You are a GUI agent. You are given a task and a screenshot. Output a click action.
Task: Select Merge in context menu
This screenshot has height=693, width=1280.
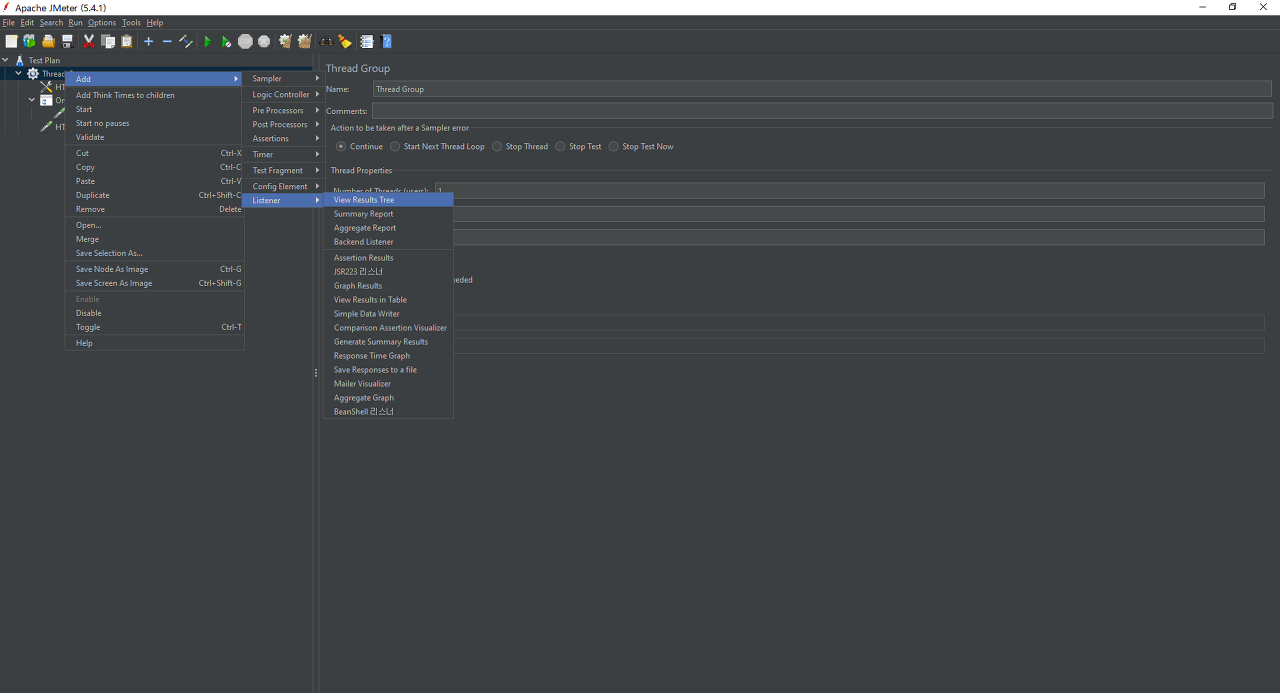(155, 239)
